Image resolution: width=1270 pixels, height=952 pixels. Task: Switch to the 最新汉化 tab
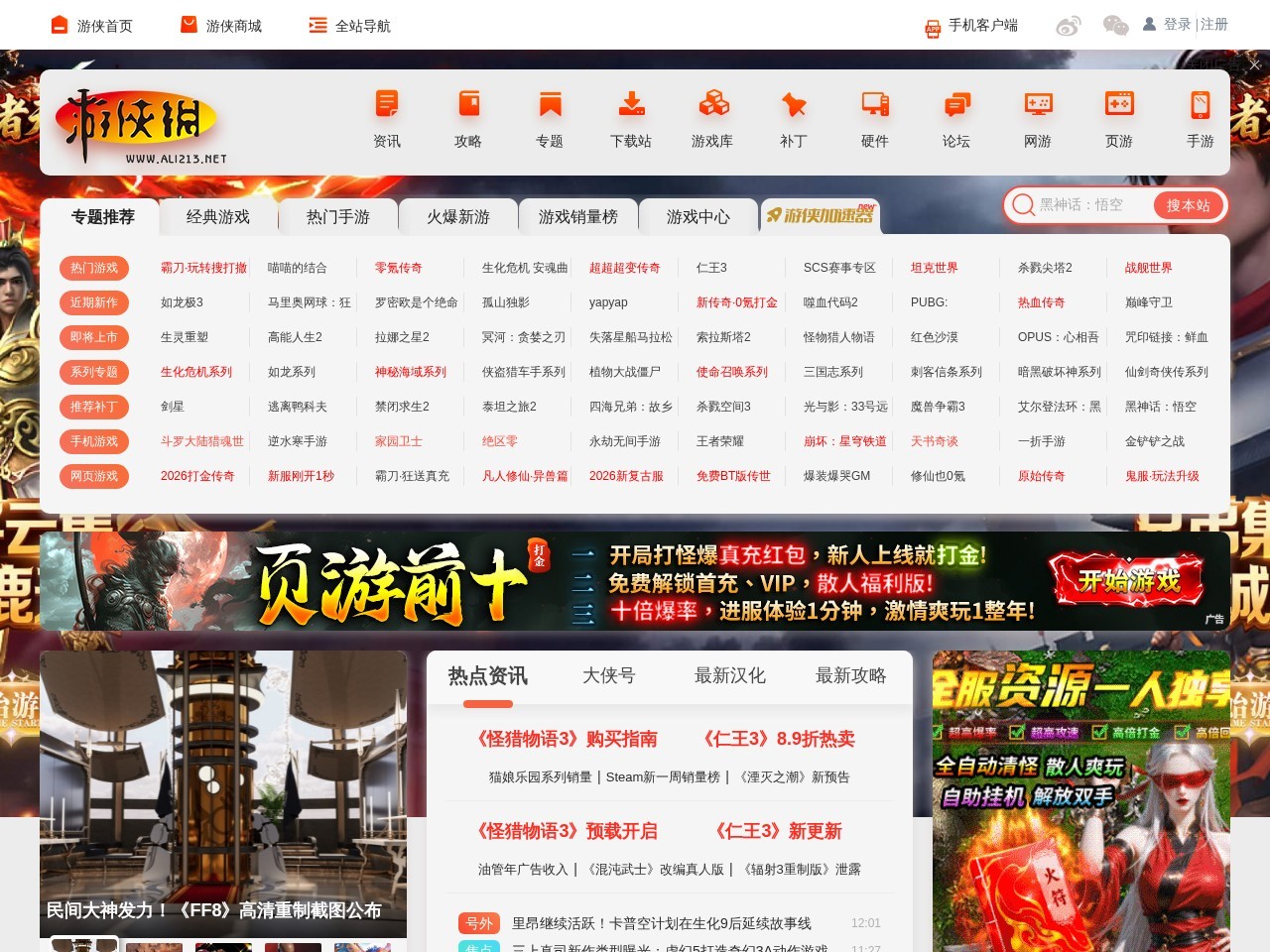coord(729,676)
